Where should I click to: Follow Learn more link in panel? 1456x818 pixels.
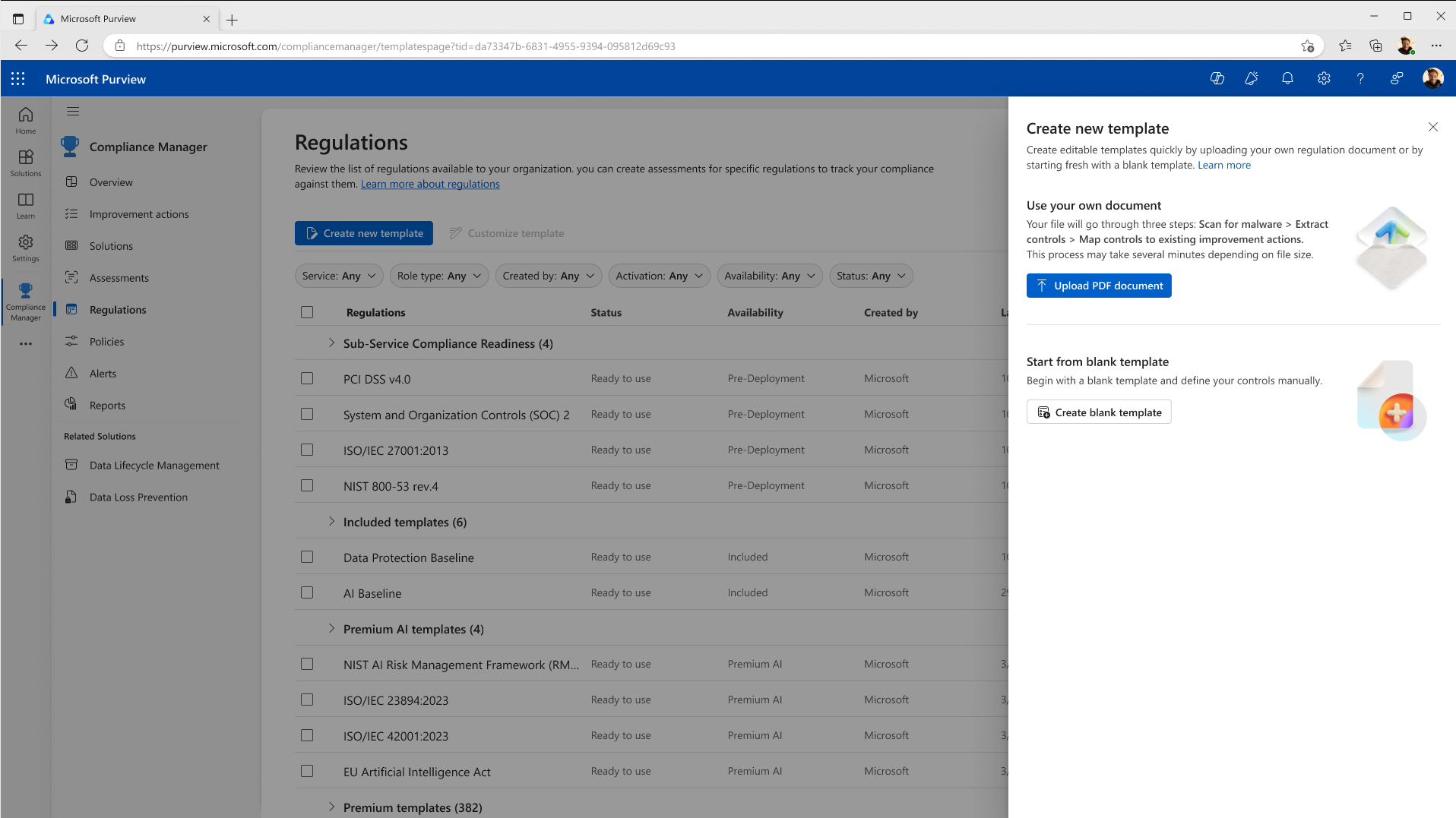1224,165
